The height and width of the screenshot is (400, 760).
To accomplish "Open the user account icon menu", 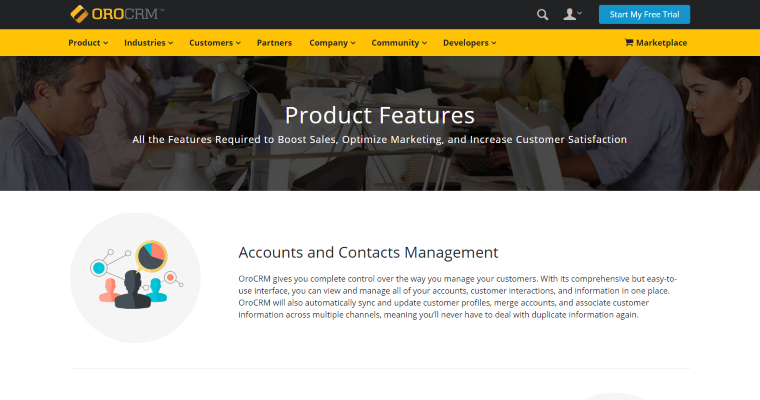I will click(x=572, y=15).
